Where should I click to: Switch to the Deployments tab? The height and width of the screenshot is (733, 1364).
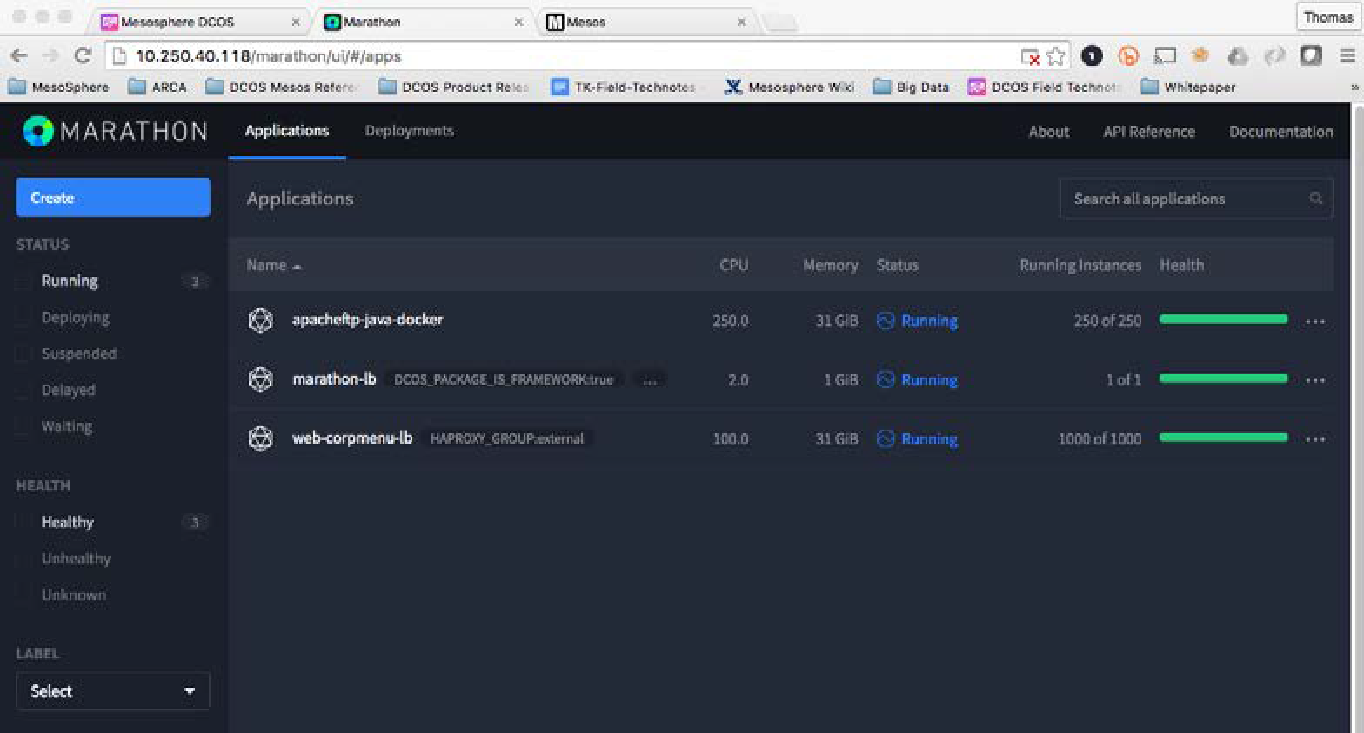coord(409,131)
